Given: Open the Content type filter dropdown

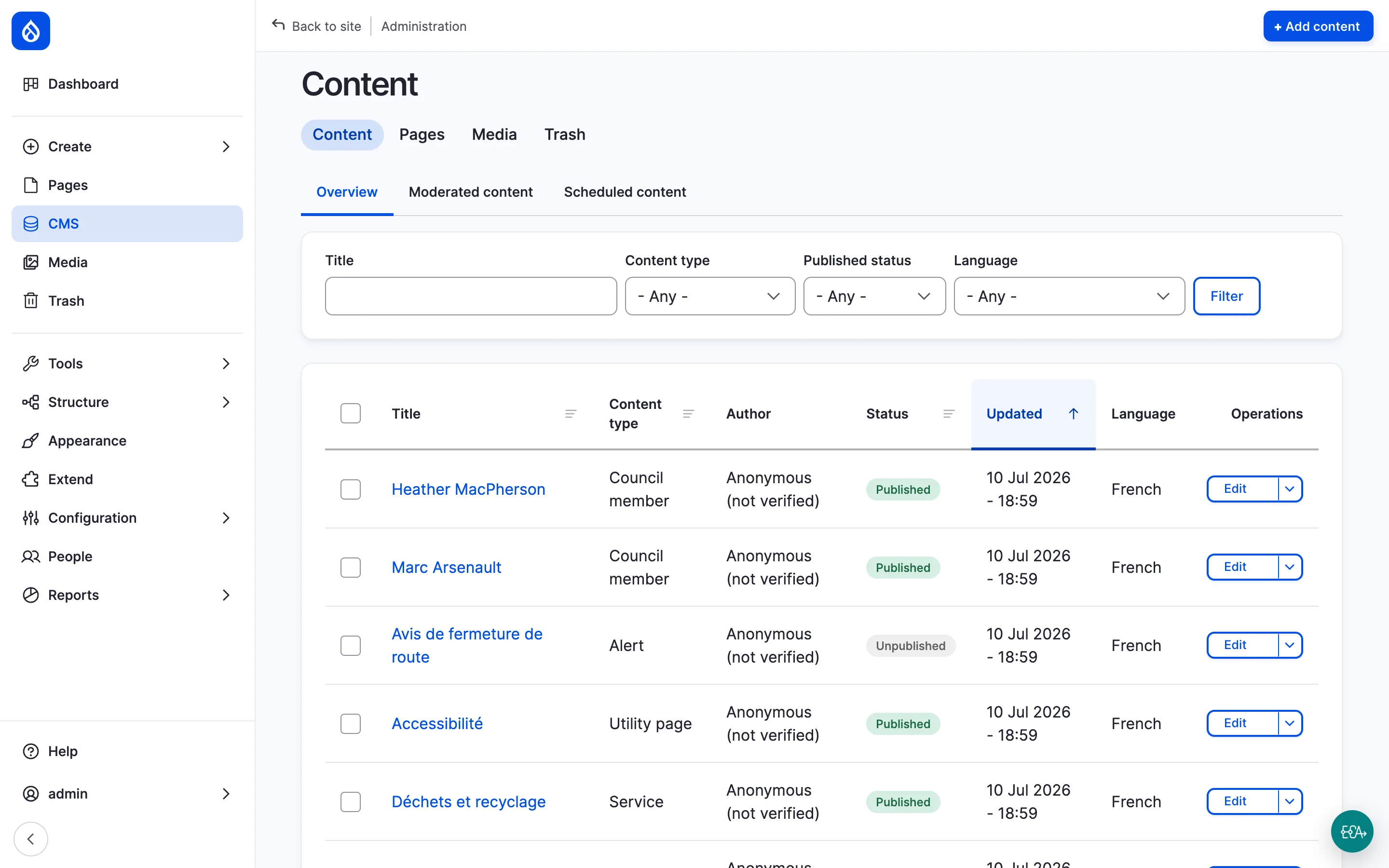Looking at the screenshot, I should point(710,296).
